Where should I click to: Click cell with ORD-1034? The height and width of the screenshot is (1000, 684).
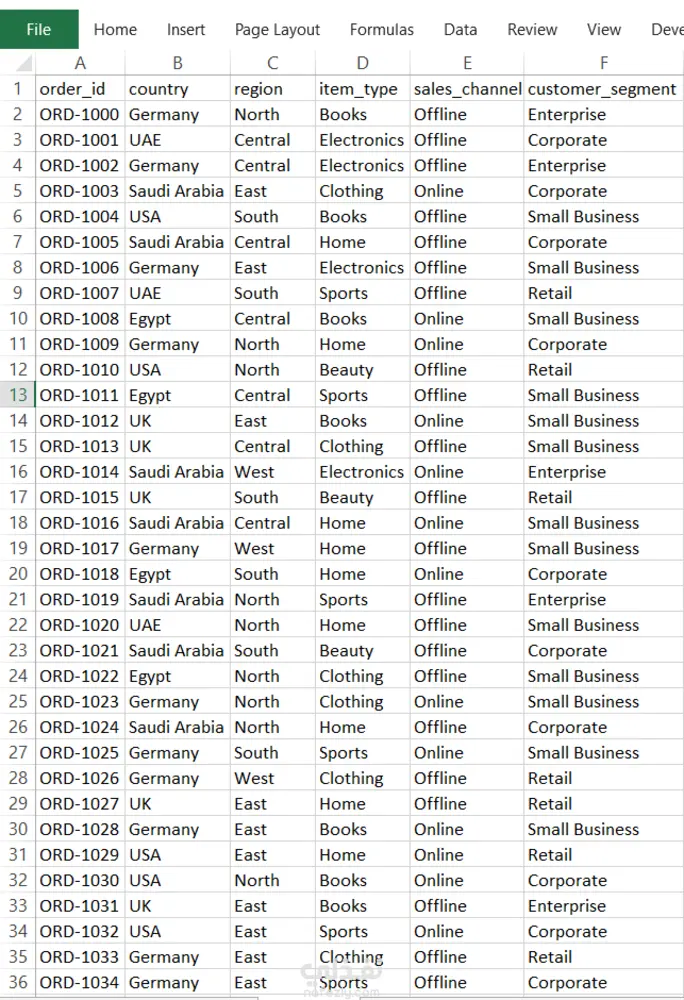[80, 982]
